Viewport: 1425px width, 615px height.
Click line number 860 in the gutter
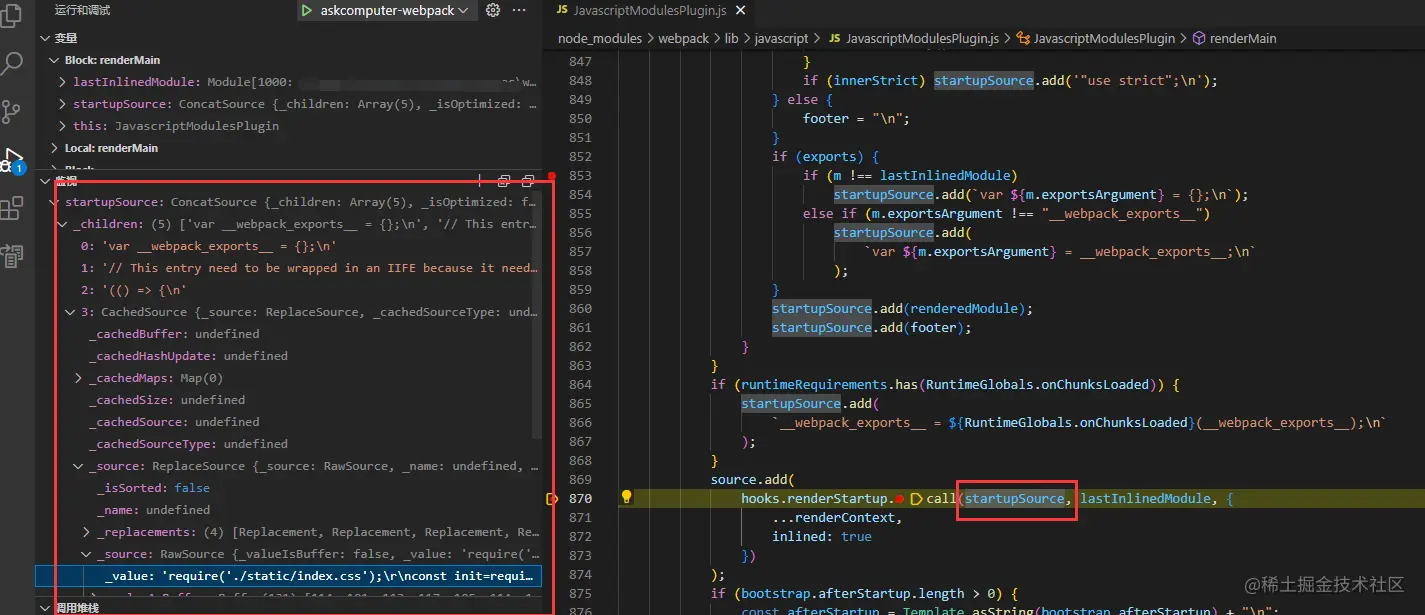(580, 308)
